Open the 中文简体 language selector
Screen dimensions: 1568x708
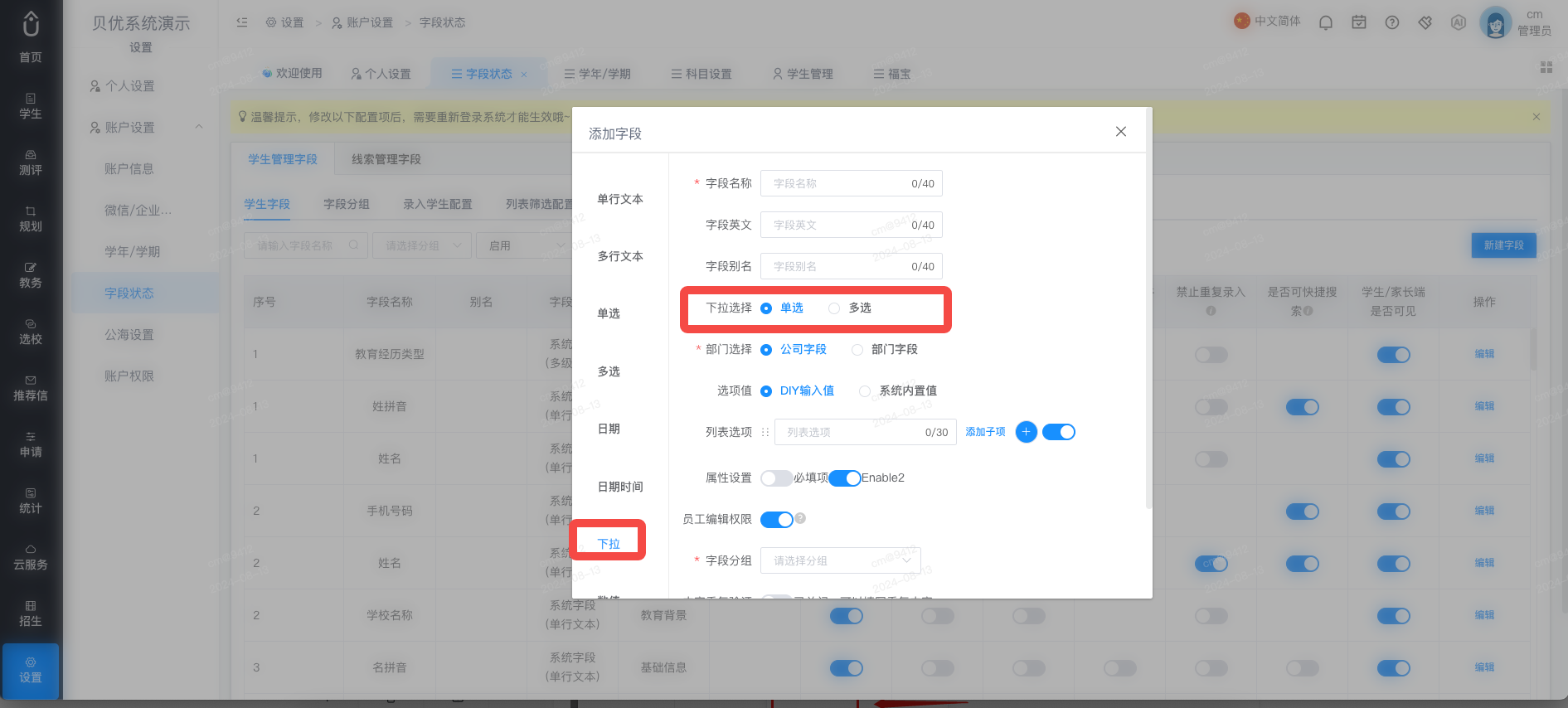[x=1267, y=21]
